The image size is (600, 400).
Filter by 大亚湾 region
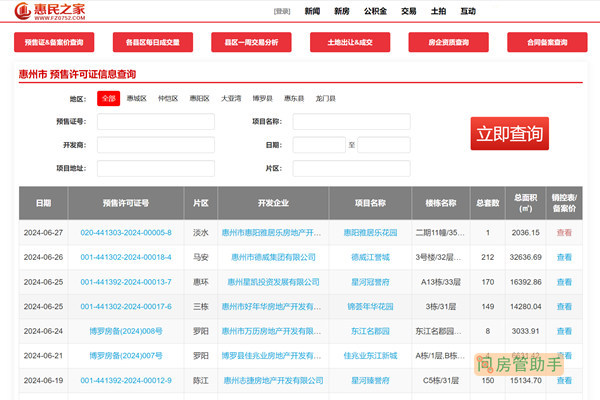point(231,98)
